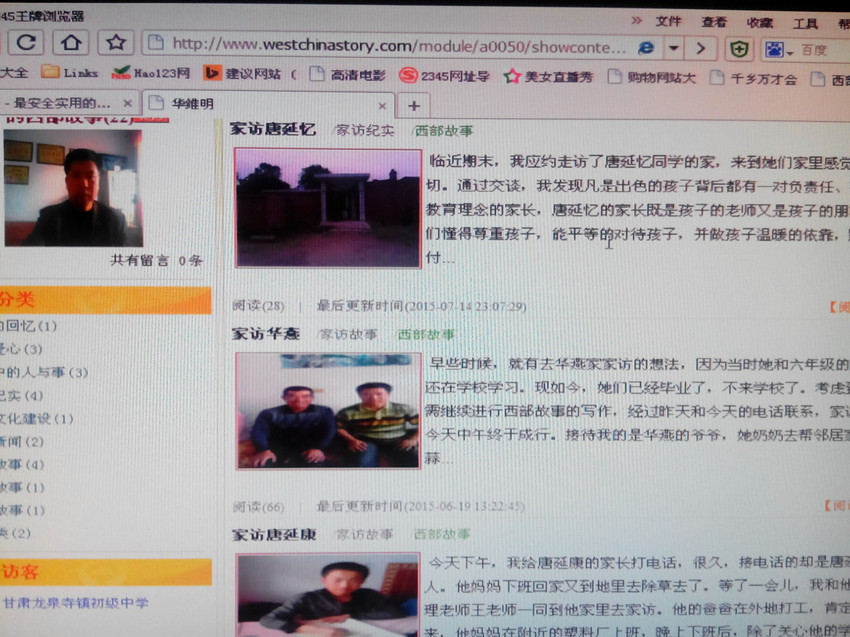The height and width of the screenshot is (637, 850).
Task: Click 西部故事 tag beside 家访华燕
Action: point(426,334)
